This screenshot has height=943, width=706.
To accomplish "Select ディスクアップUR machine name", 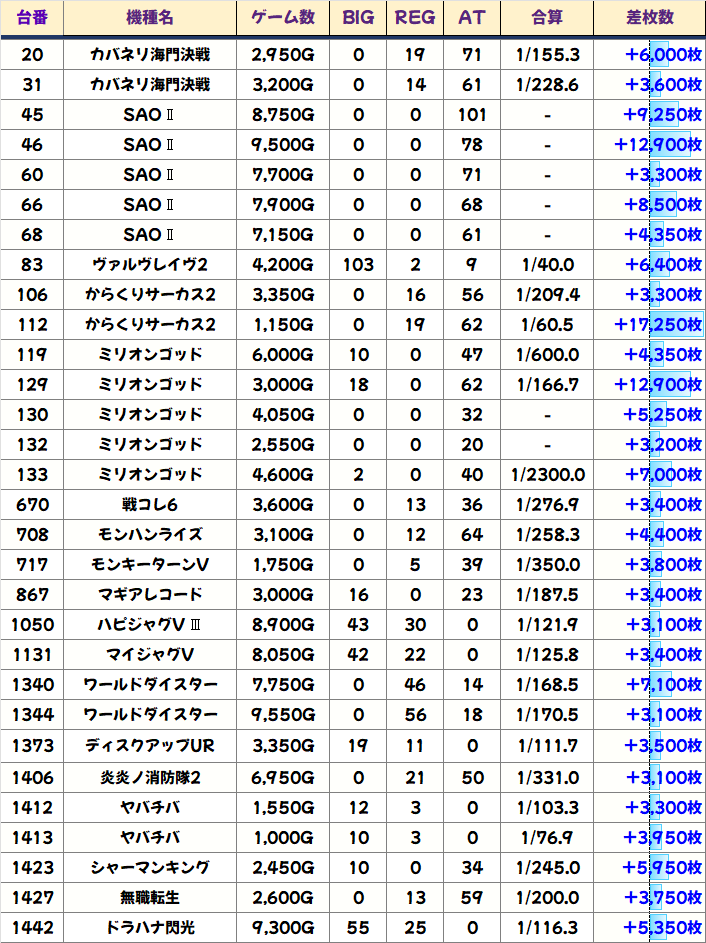I will click(x=150, y=746).
